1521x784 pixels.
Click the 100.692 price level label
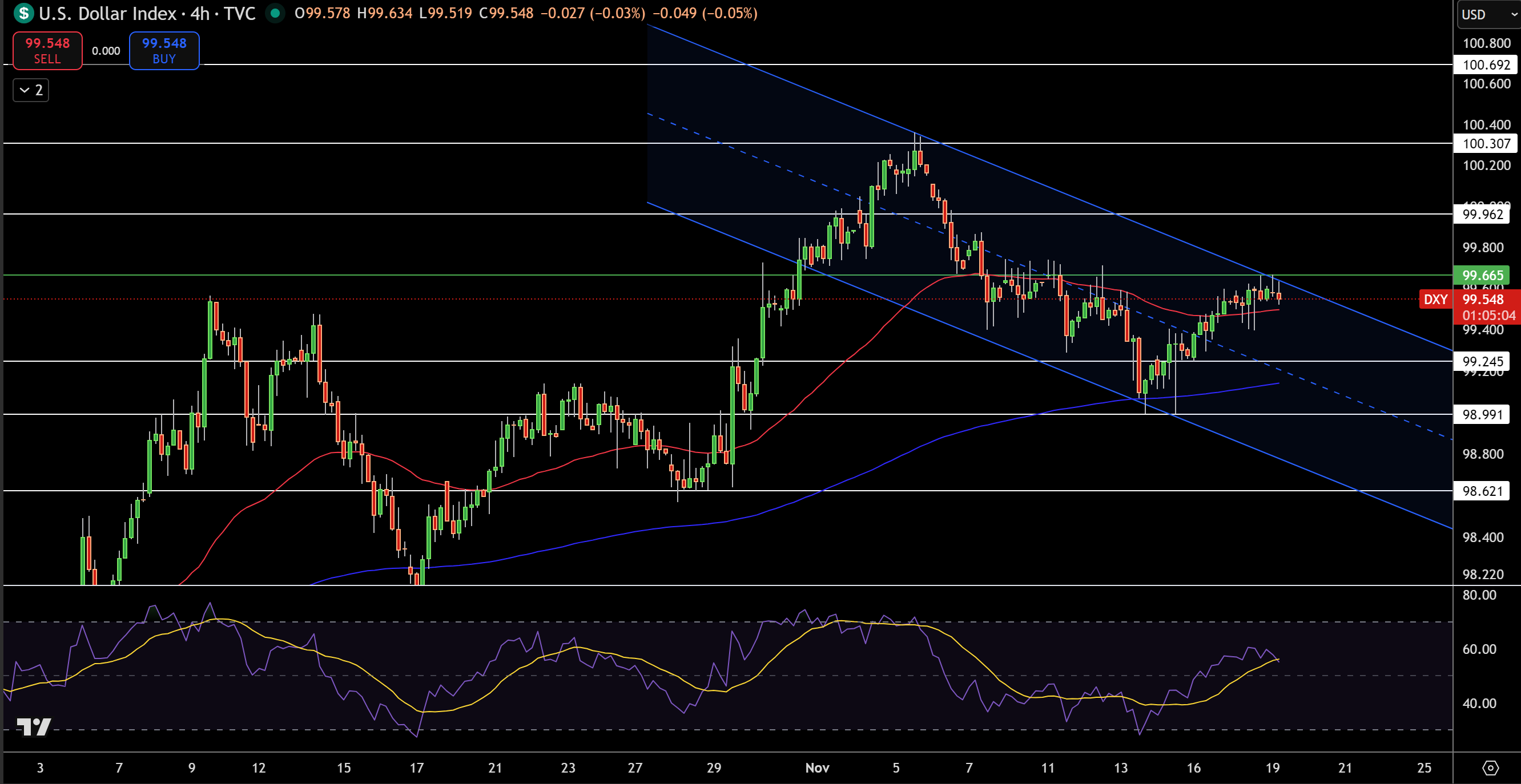(1486, 65)
